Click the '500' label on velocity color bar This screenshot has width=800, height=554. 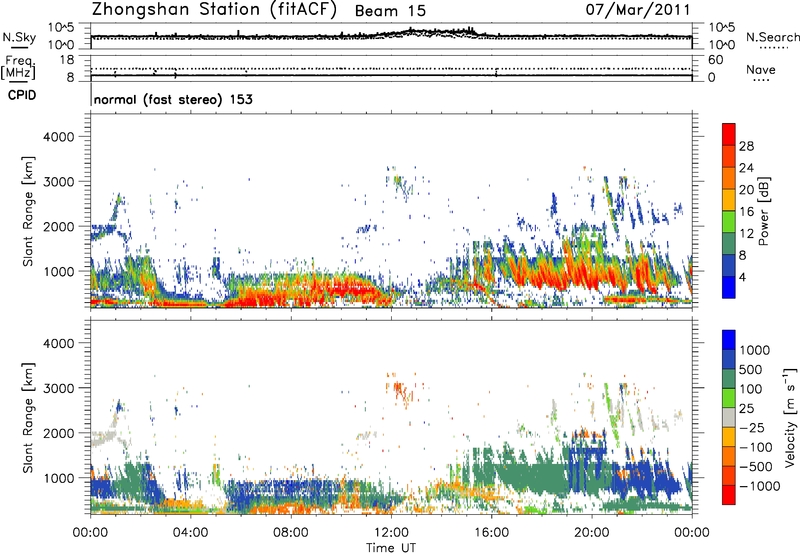click(751, 370)
